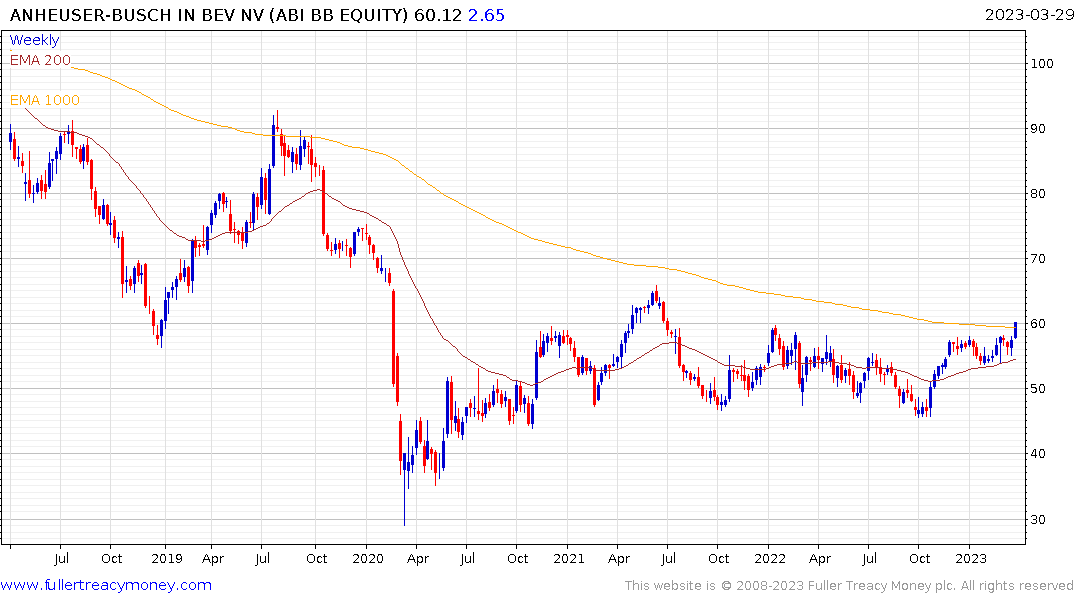
Task: Click the 80 price axis label
Action: 1038,194
